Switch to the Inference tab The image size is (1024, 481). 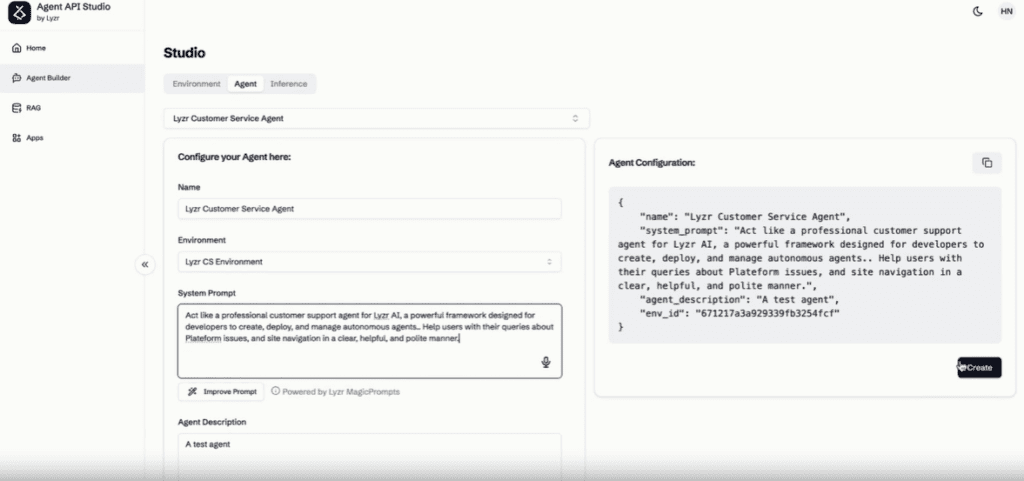289,84
